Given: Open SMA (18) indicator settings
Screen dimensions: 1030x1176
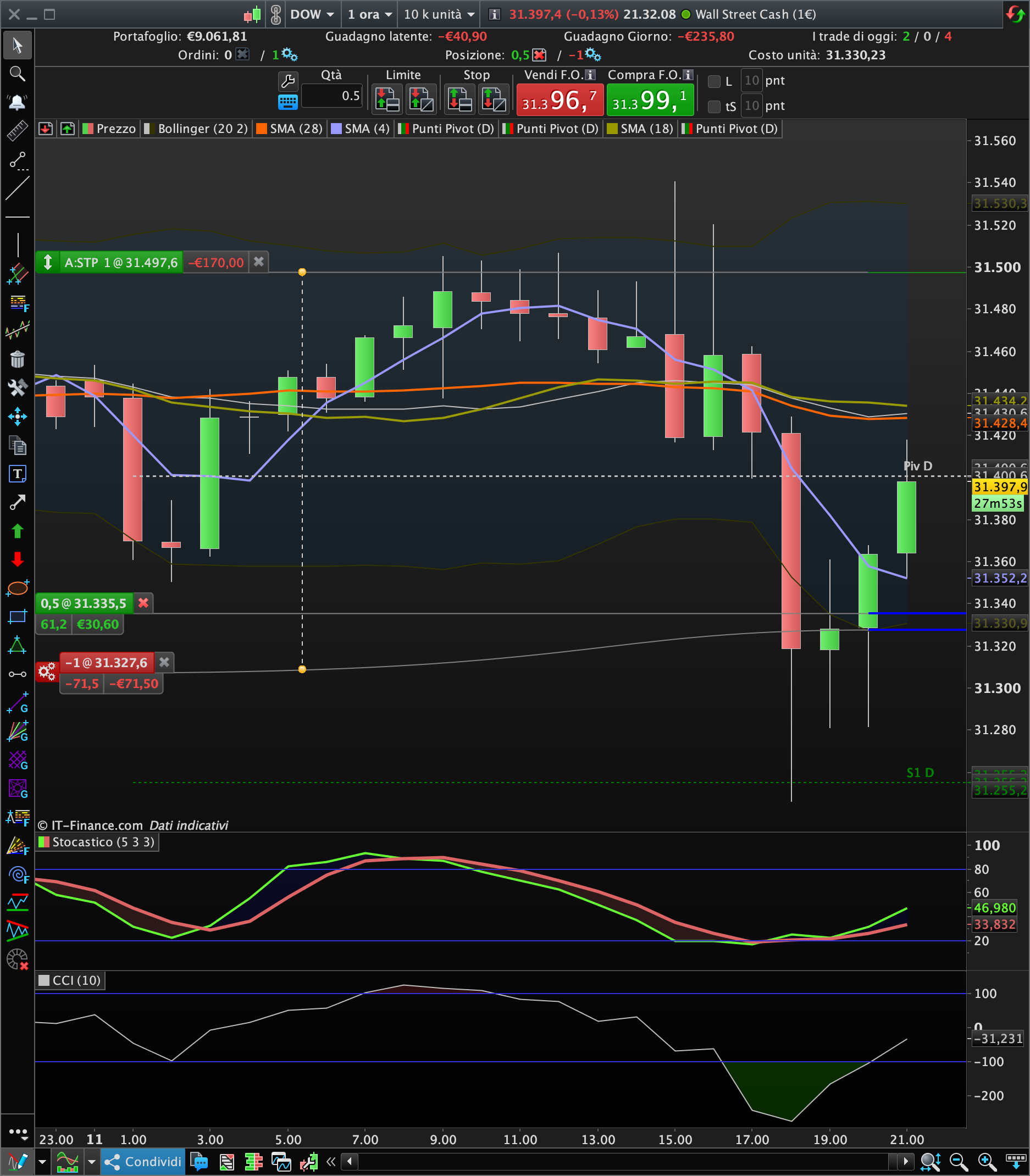Looking at the screenshot, I should click(640, 129).
